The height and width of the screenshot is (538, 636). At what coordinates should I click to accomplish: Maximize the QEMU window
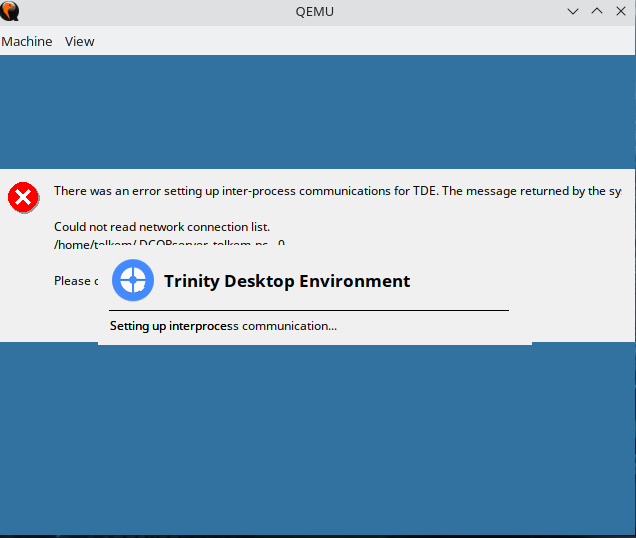tap(597, 11)
